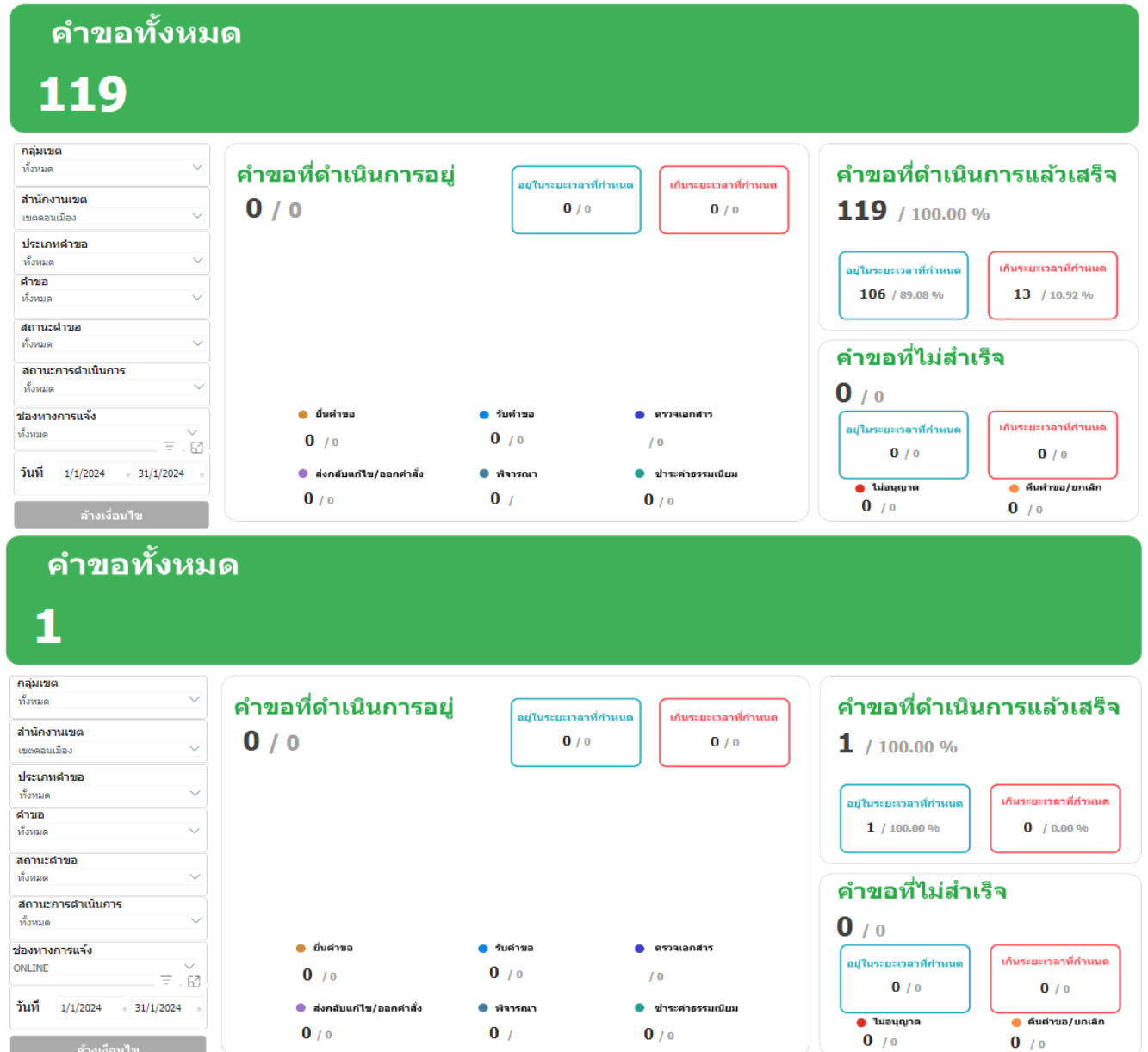The image size is (1148, 1052).
Task: Open the ประเภทคำขอ dropdown in the lower report
Action: 195,794
